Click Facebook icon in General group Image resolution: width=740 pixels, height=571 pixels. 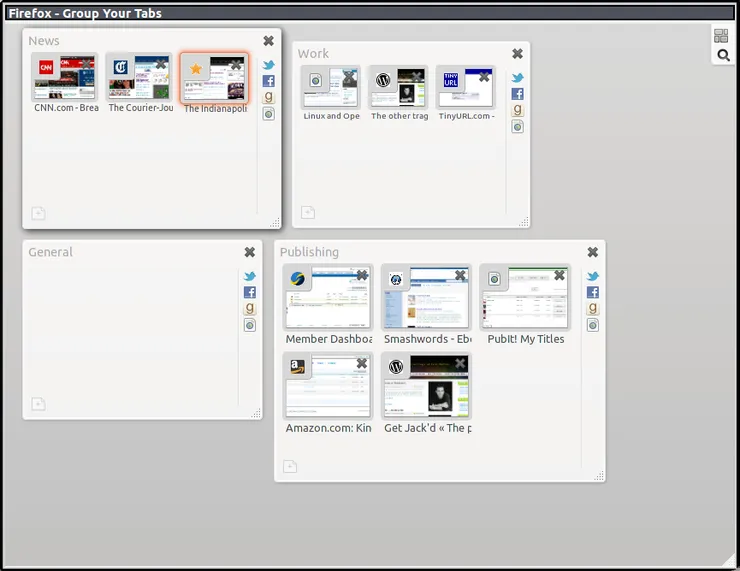tap(250, 292)
